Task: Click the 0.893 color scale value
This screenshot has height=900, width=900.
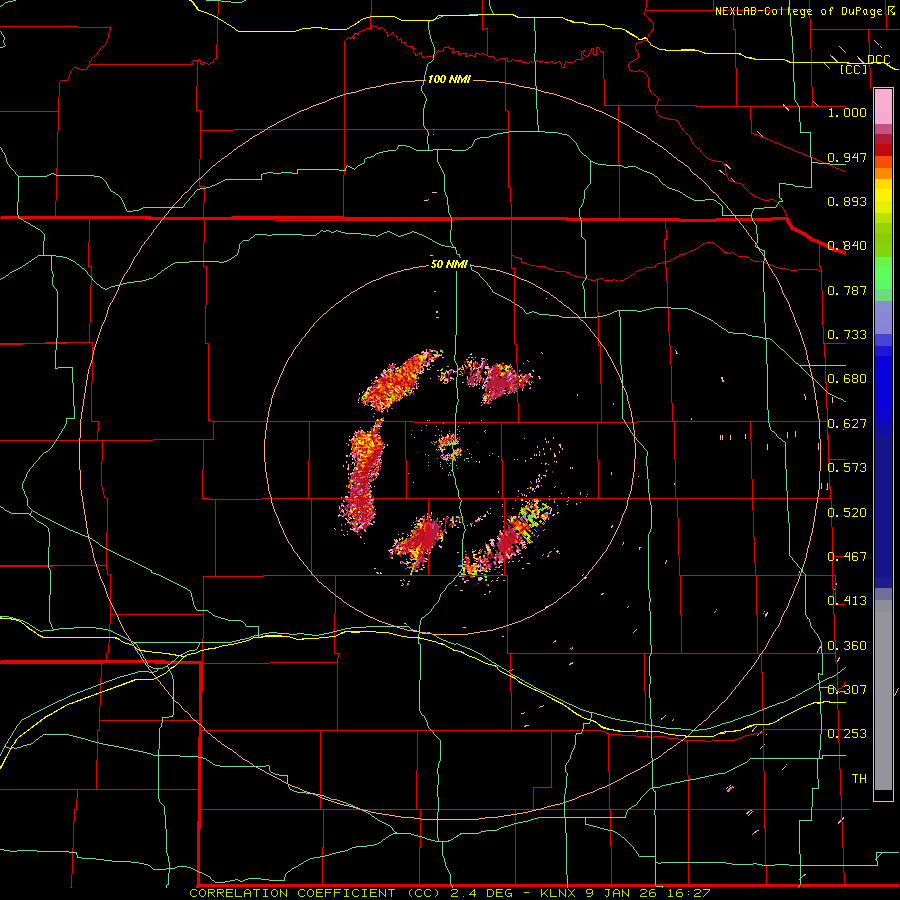Action: pos(847,201)
